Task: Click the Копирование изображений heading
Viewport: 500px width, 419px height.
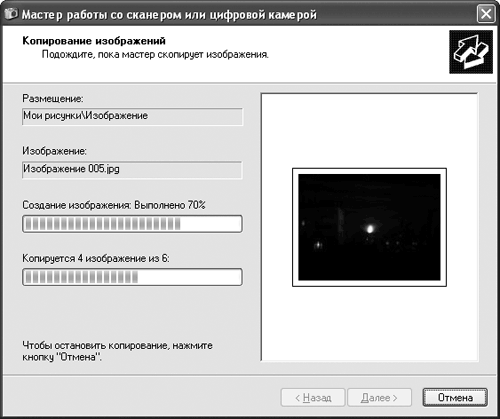Action: click(94, 41)
